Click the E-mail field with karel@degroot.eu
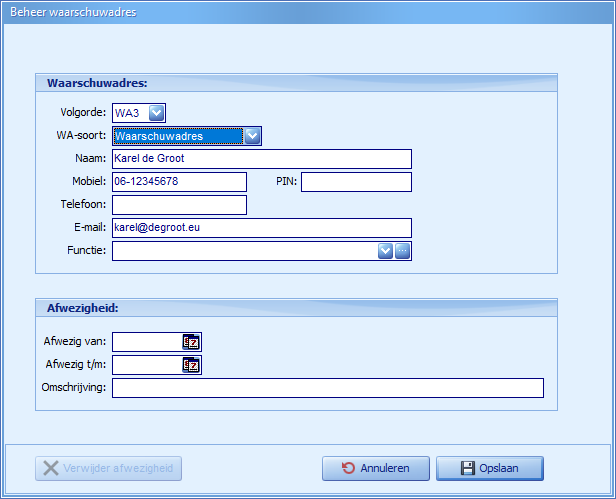Viewport: 616px width, 499px height. pos(262,228)
